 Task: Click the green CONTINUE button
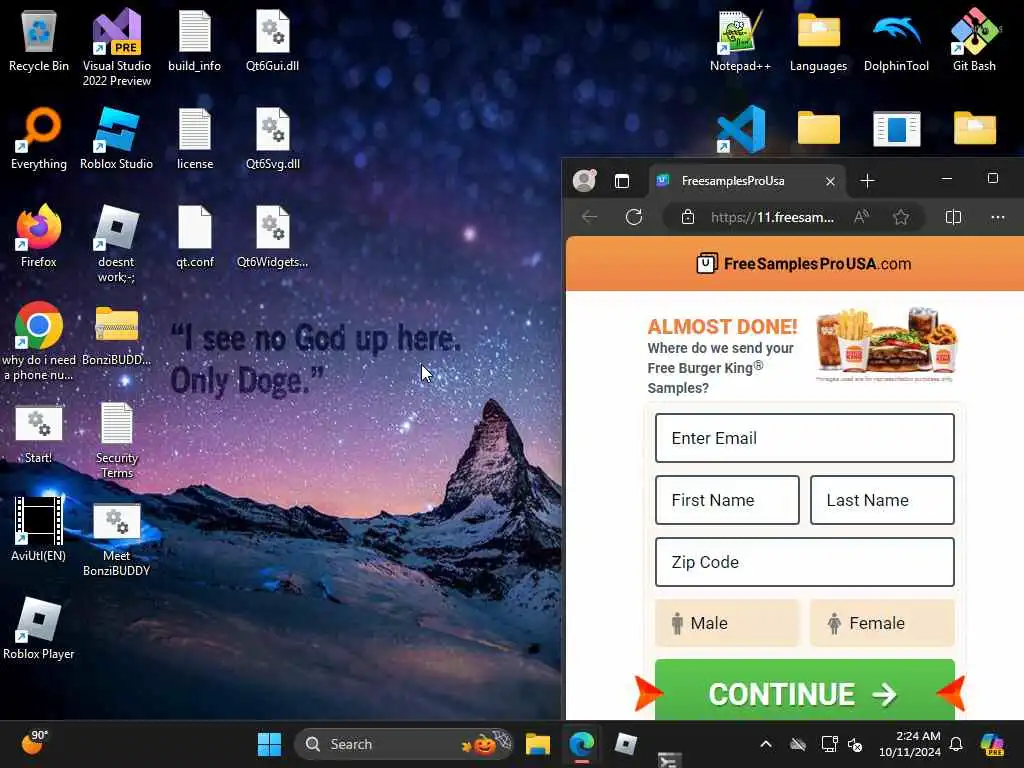(805, 691)
